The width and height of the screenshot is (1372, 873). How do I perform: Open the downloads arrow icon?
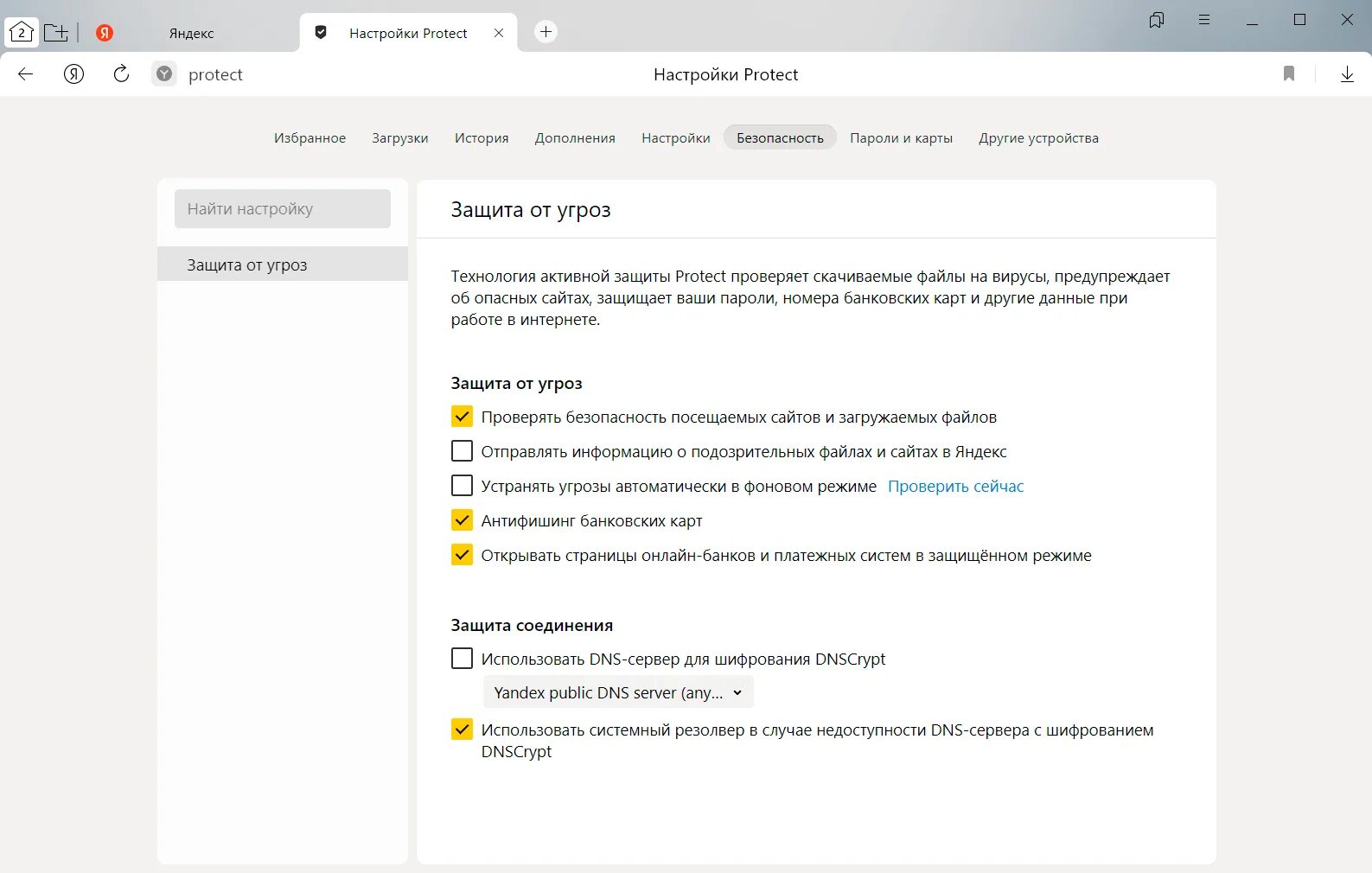pos(1347,74)
